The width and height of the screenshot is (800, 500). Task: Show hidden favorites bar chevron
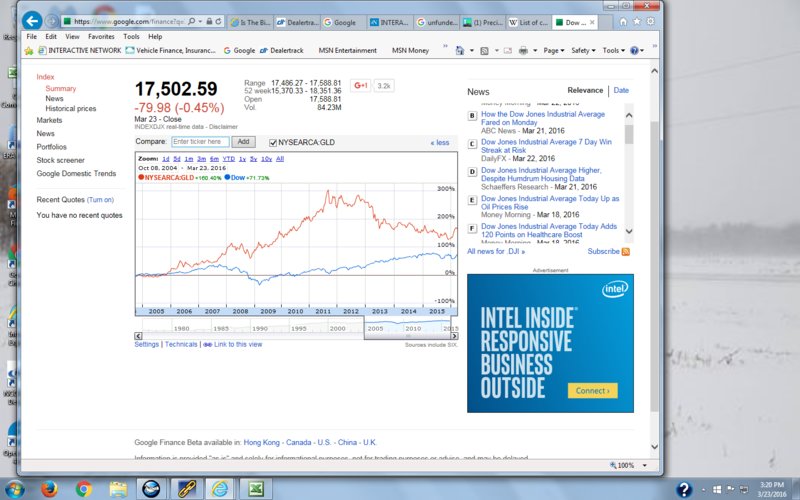445,47
